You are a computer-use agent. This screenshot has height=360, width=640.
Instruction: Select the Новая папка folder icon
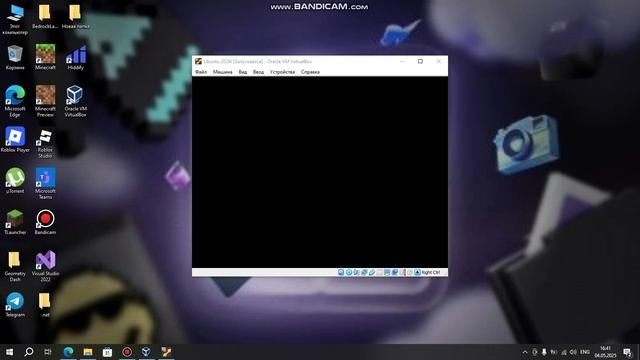tap(76, 17)
